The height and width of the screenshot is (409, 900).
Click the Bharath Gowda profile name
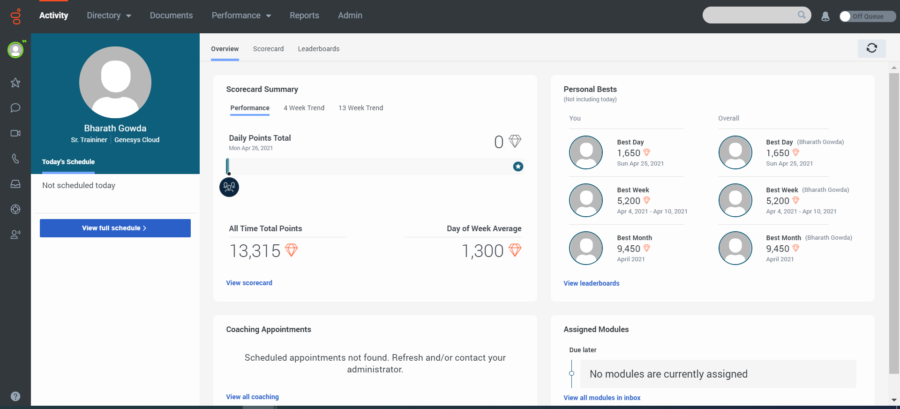[x=115, y=128]
